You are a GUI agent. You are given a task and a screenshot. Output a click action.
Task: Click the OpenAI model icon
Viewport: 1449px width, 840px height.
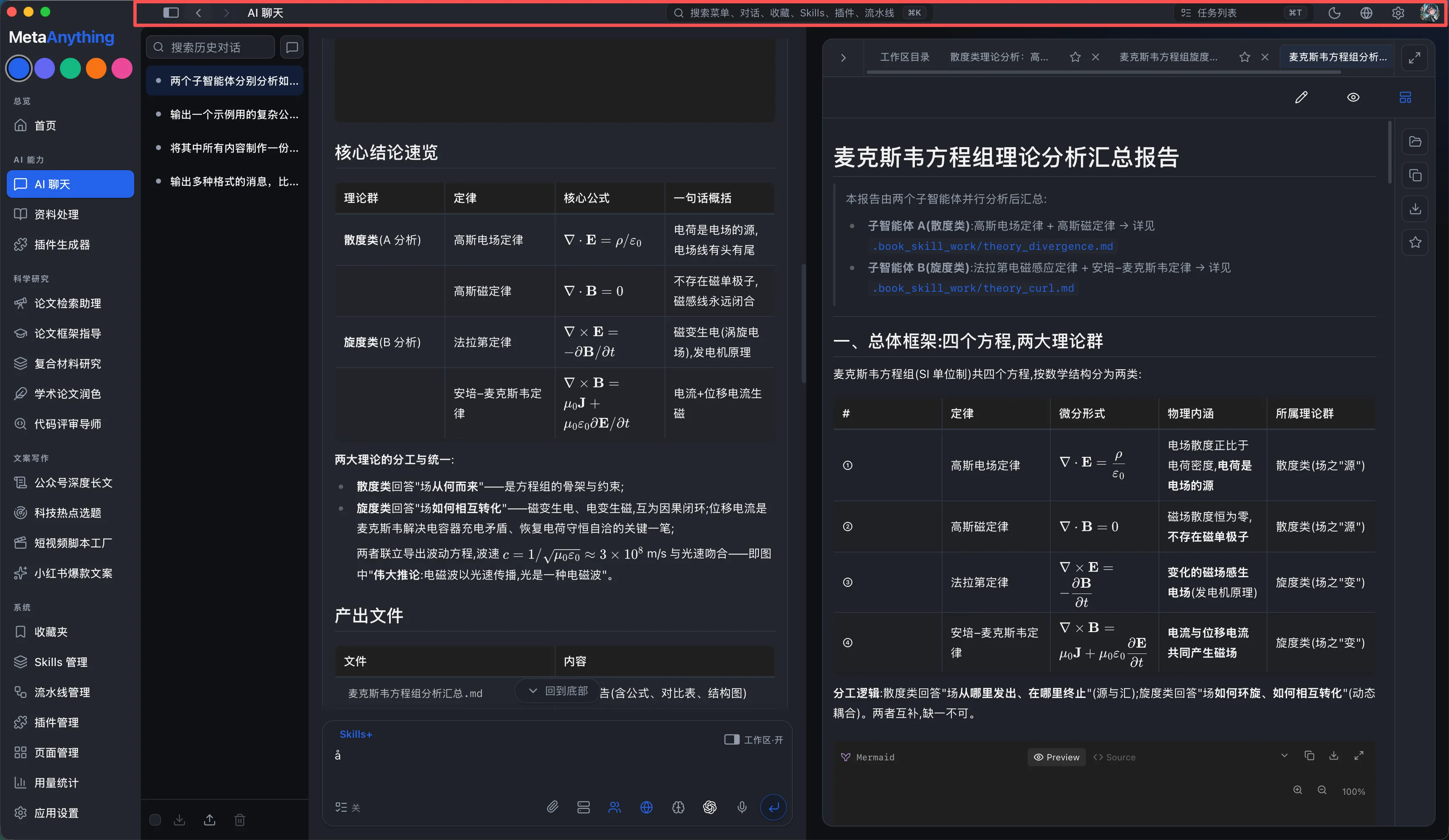click(709, 807)
